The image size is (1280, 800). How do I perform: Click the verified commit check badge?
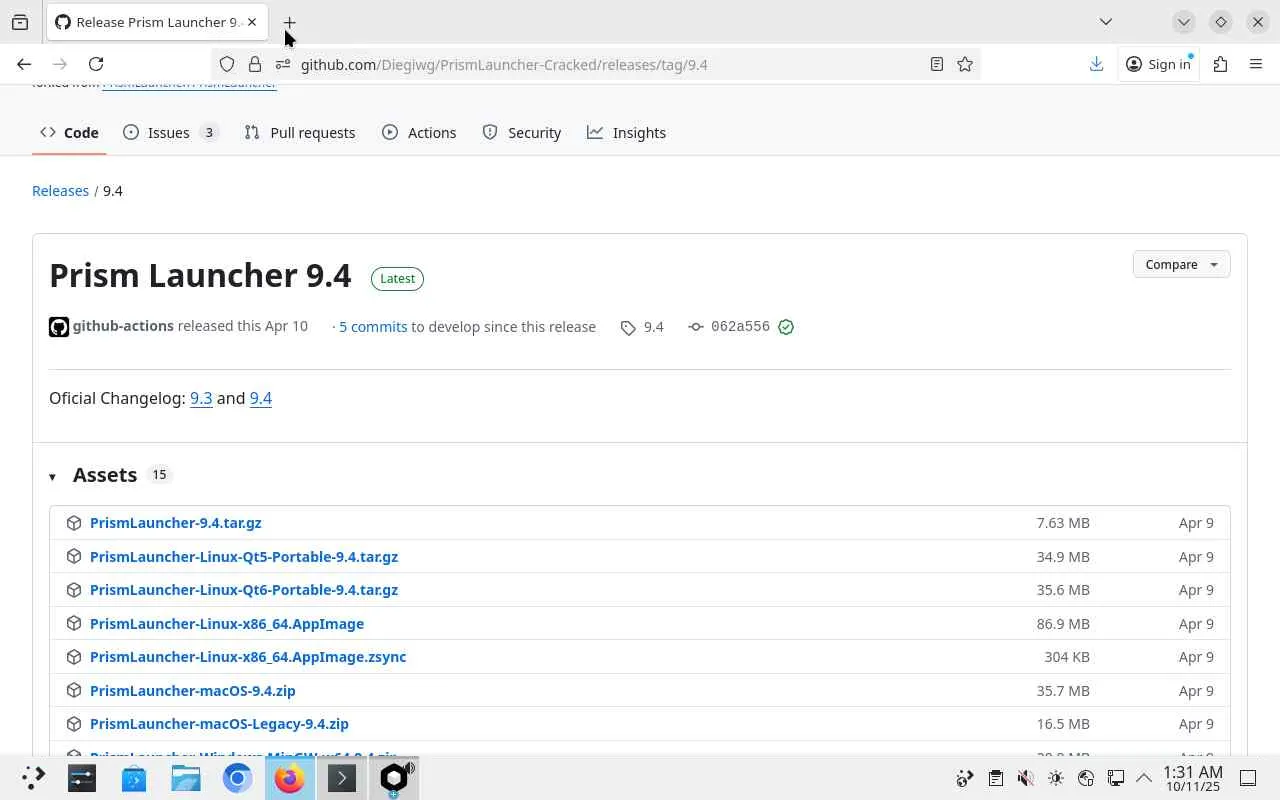pos(786,327)
